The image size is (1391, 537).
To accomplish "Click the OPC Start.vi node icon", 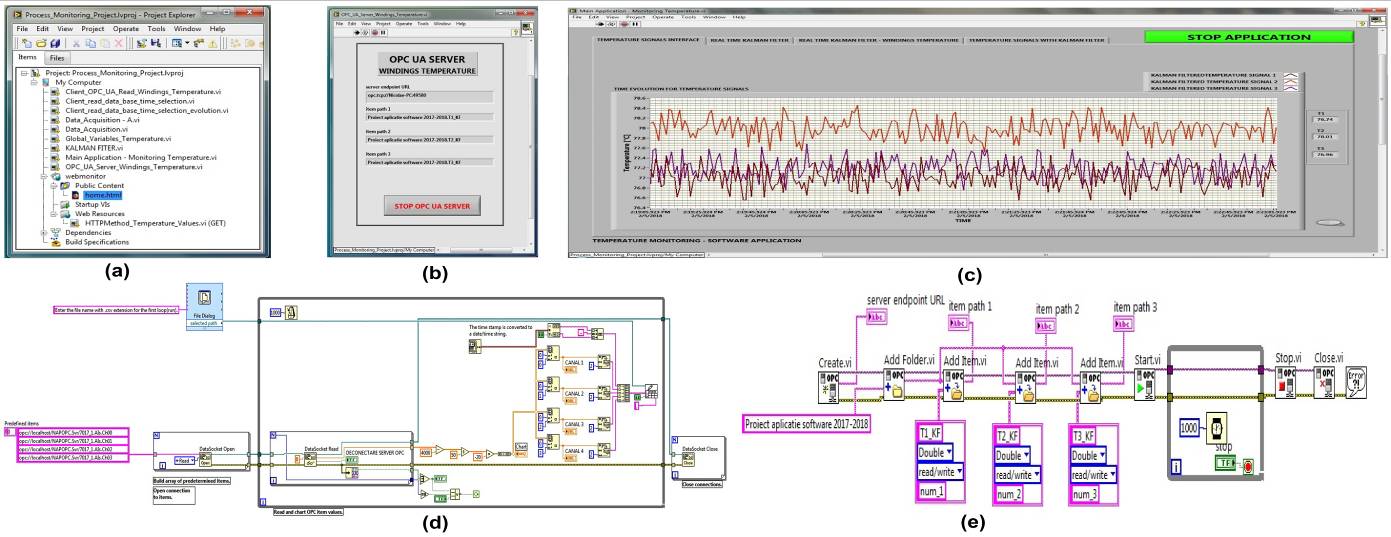I will pos(1143,385).
